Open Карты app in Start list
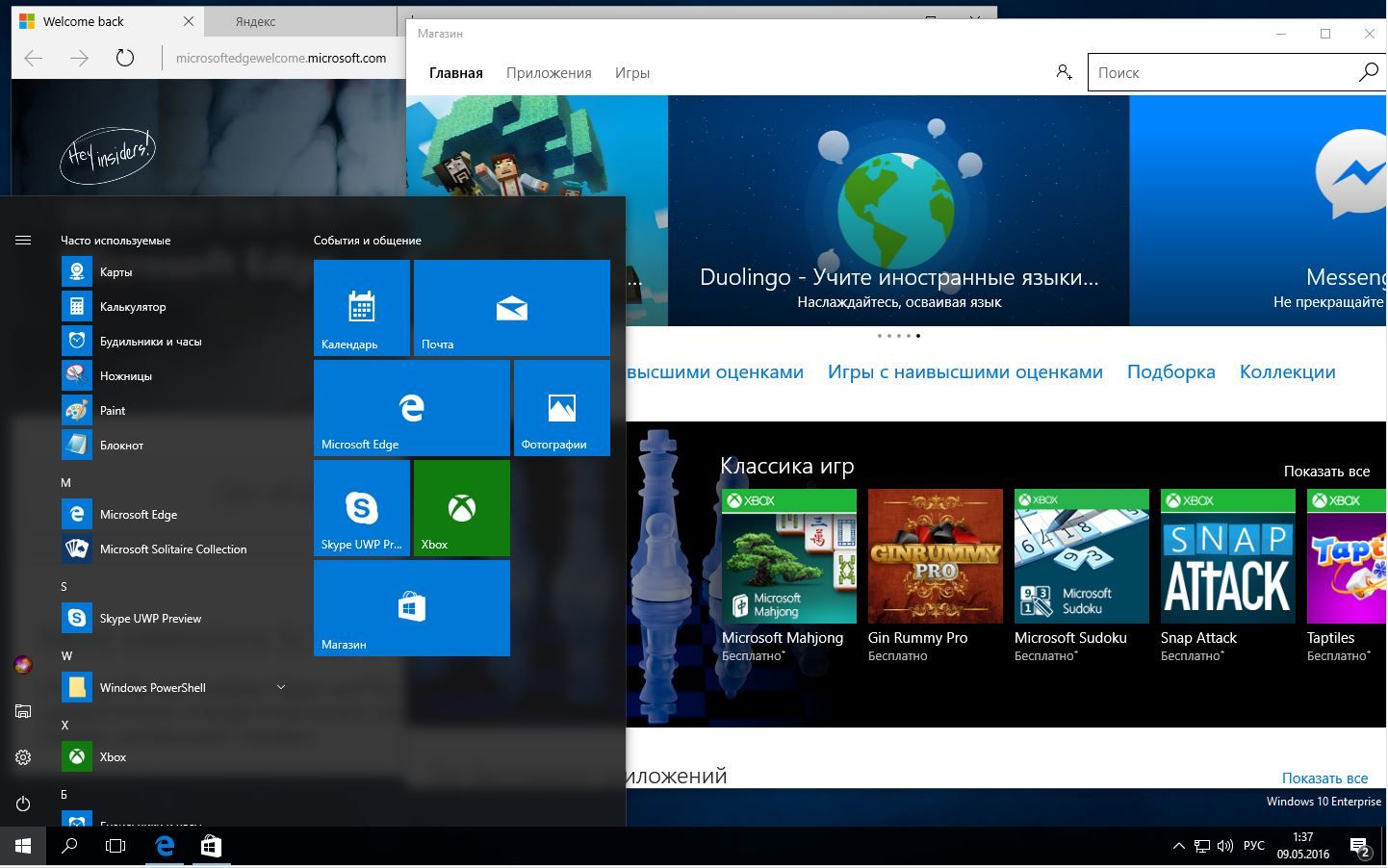The width and height of the screenshot is (1388, 868). 174,271
